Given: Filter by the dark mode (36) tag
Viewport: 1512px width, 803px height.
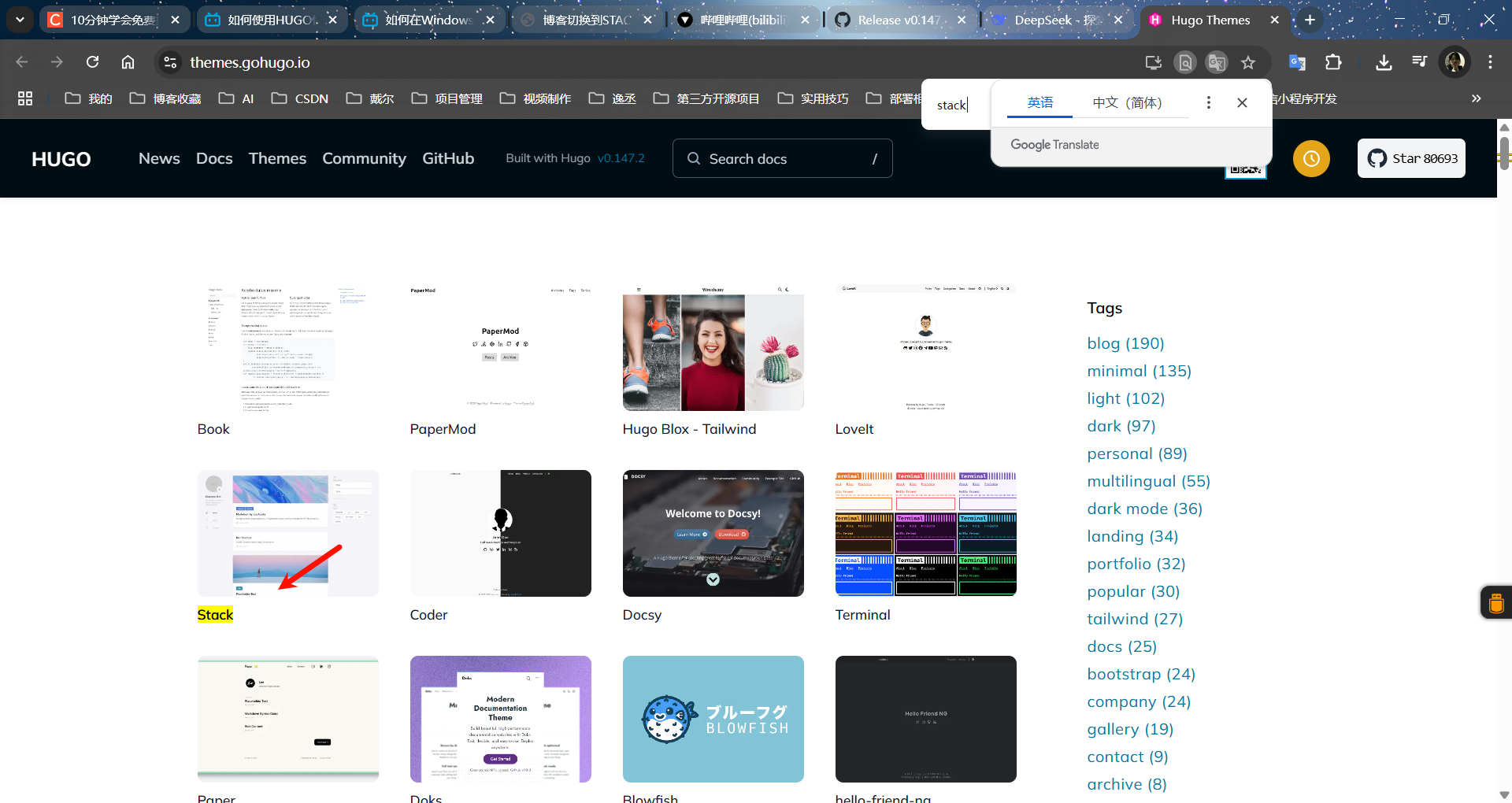Looking at the screenshot, I should click(x=1144, y=509).
